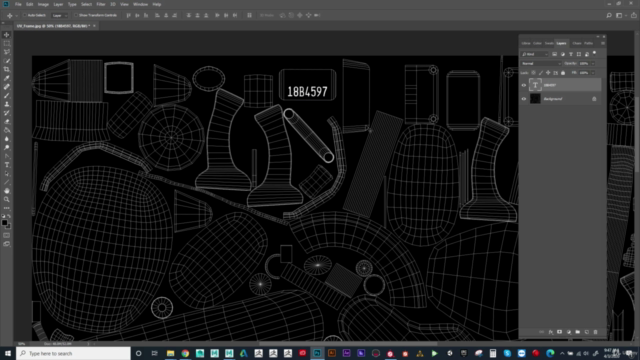Click the foreground color swatch
The width and height of the screenshot is (640, 360).
pyautogui.click(x=4, y=223)
